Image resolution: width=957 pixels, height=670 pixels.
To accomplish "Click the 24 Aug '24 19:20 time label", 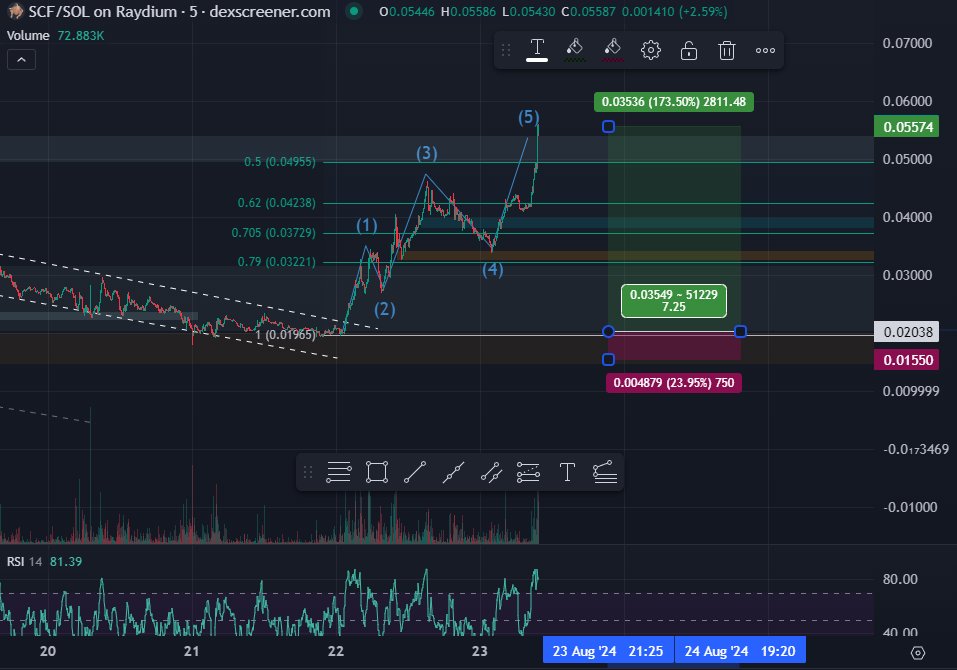I will pyautogui.click(x=740, y=651).
